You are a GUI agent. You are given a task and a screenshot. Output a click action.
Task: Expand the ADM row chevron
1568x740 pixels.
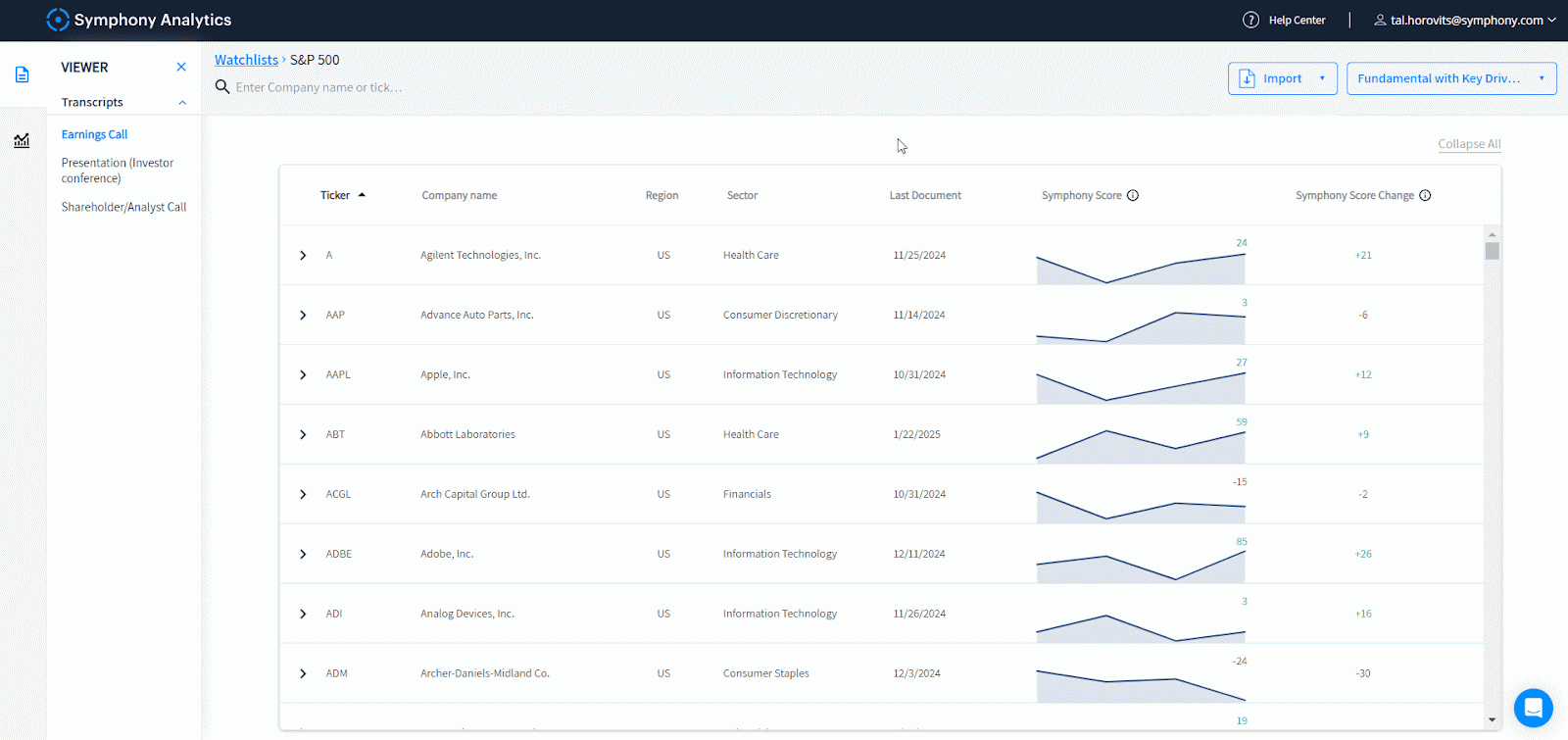click(x=303, y=673)
